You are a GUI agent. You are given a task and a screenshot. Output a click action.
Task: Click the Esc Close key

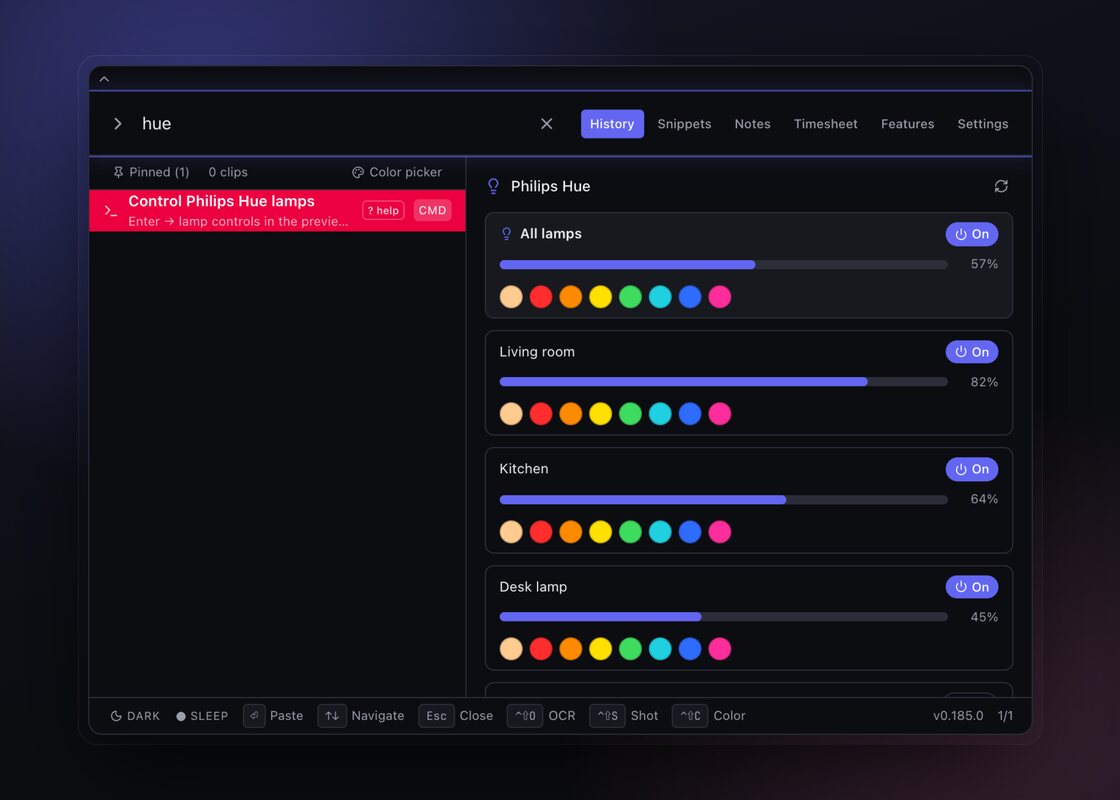pyautogui.click(x=436, y=716)
